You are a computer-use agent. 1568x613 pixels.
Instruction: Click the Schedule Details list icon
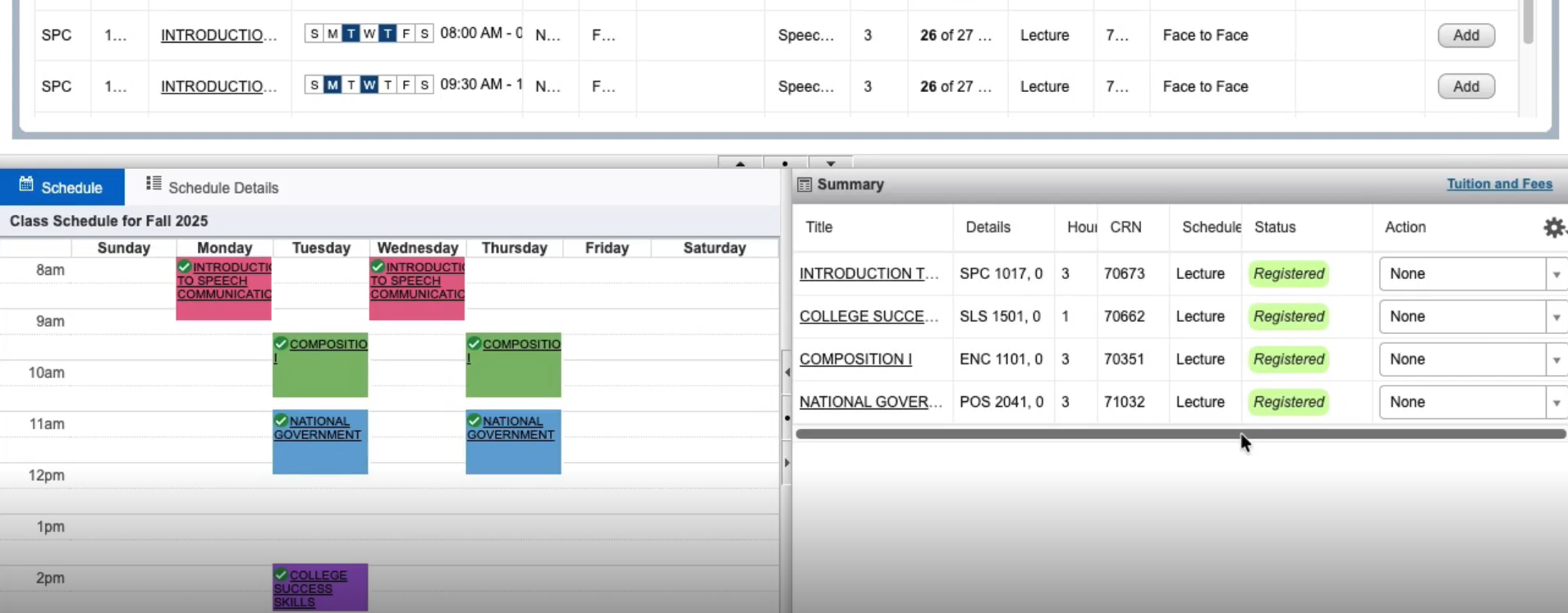(x=154, y=183)
